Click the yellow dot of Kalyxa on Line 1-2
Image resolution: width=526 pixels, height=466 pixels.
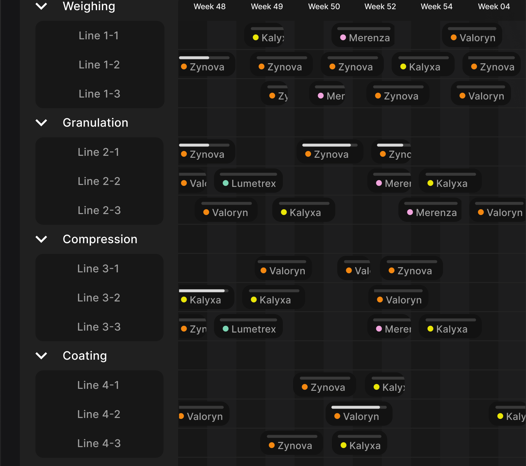[x=403, y=67]
